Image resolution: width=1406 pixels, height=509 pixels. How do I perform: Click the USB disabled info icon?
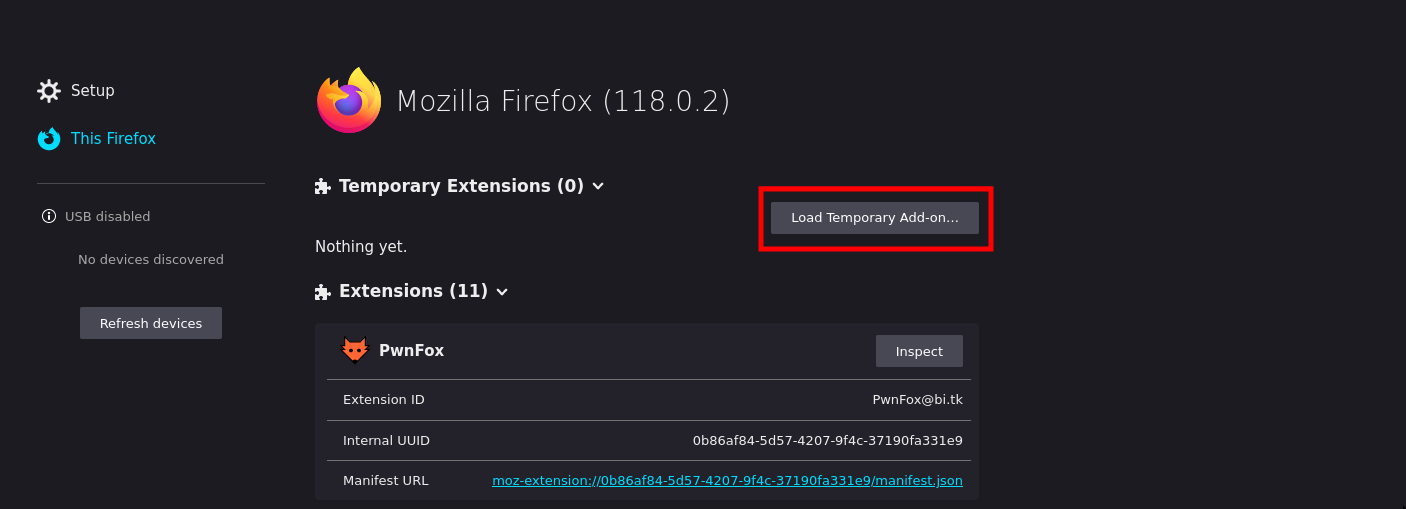pos(49,216)
